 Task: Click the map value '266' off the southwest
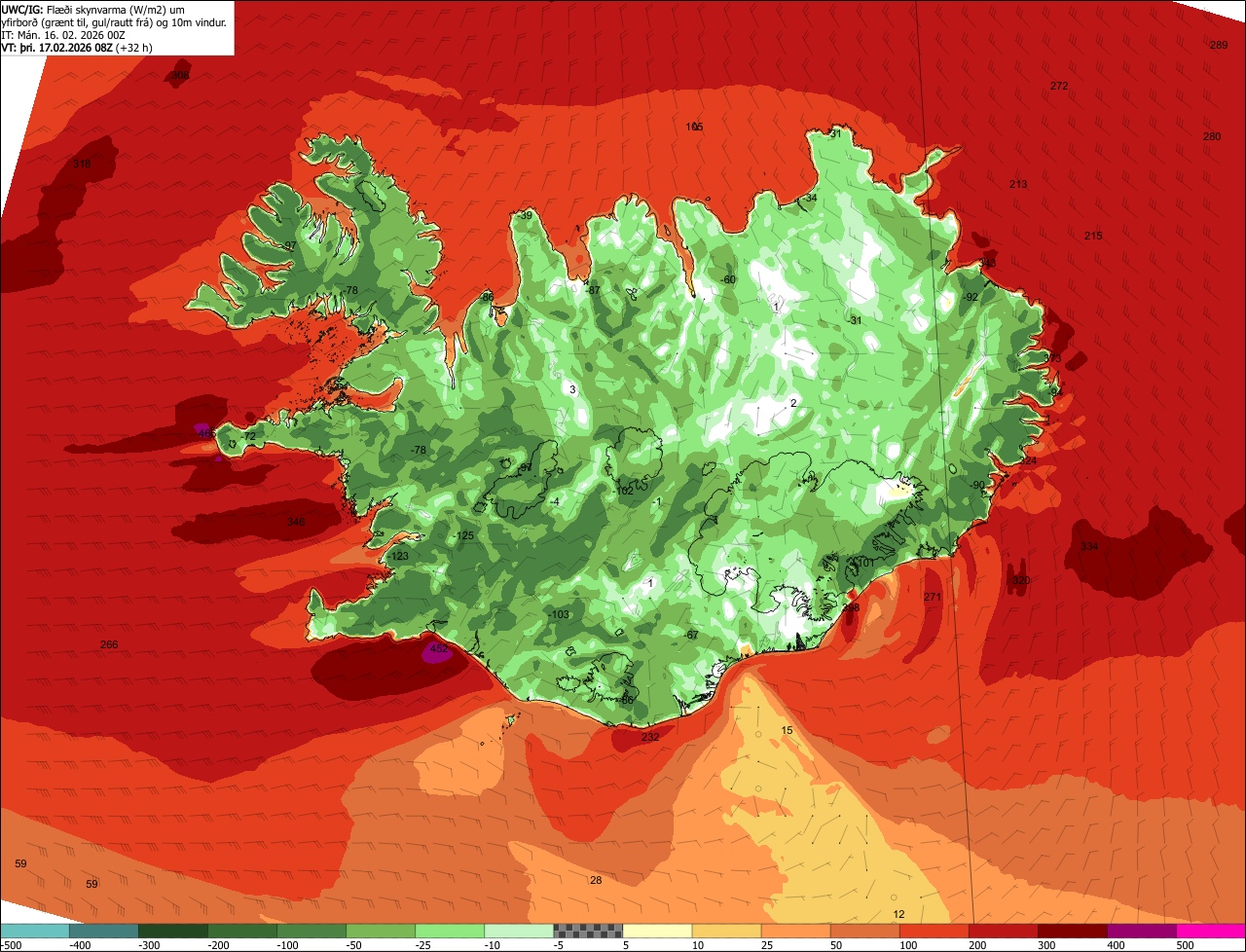pos(109,644)
